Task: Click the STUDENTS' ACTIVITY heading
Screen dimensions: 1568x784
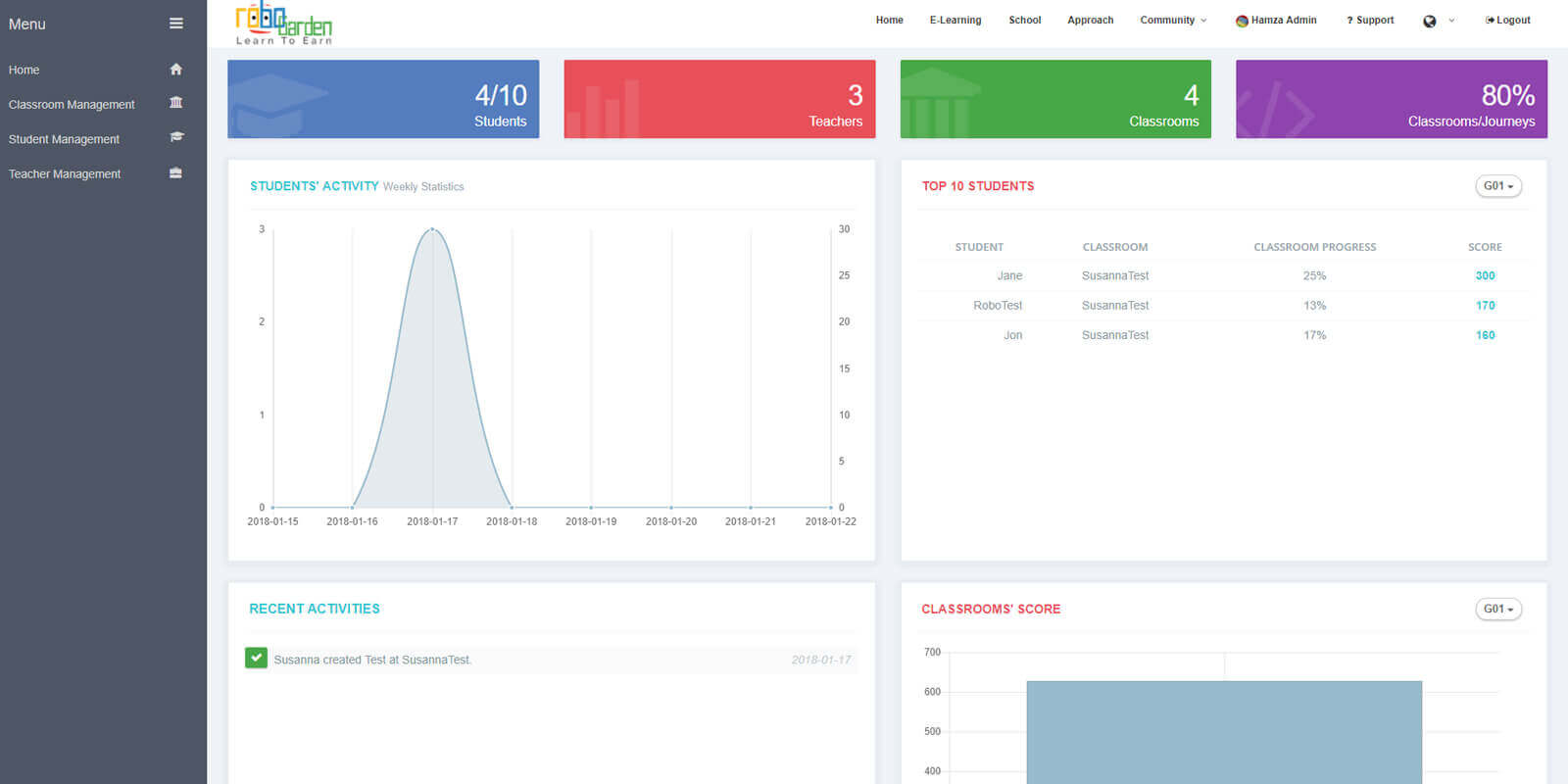Action: click(x=314, y=186)
